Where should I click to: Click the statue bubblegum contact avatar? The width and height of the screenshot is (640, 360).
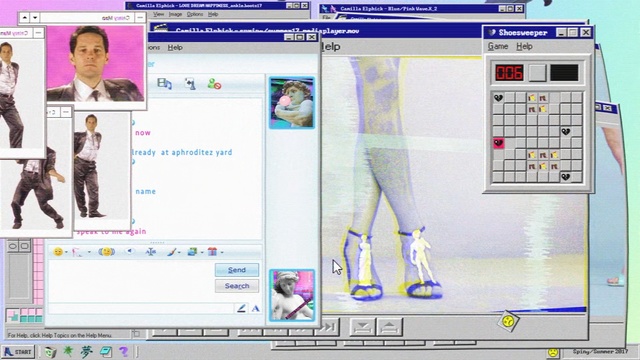tap(292, 103)
